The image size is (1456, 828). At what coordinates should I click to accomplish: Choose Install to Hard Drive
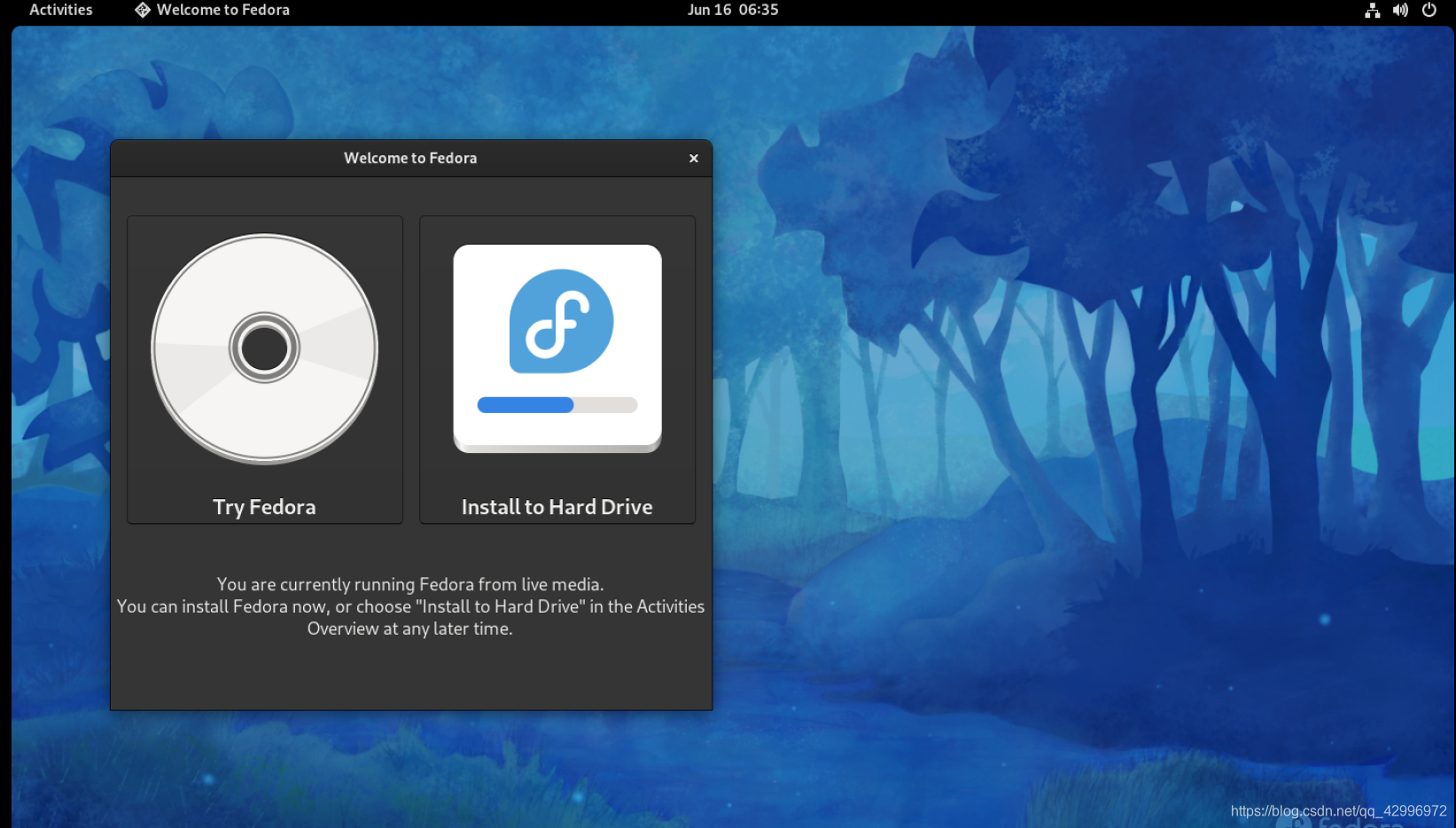(x=557, y=370)
